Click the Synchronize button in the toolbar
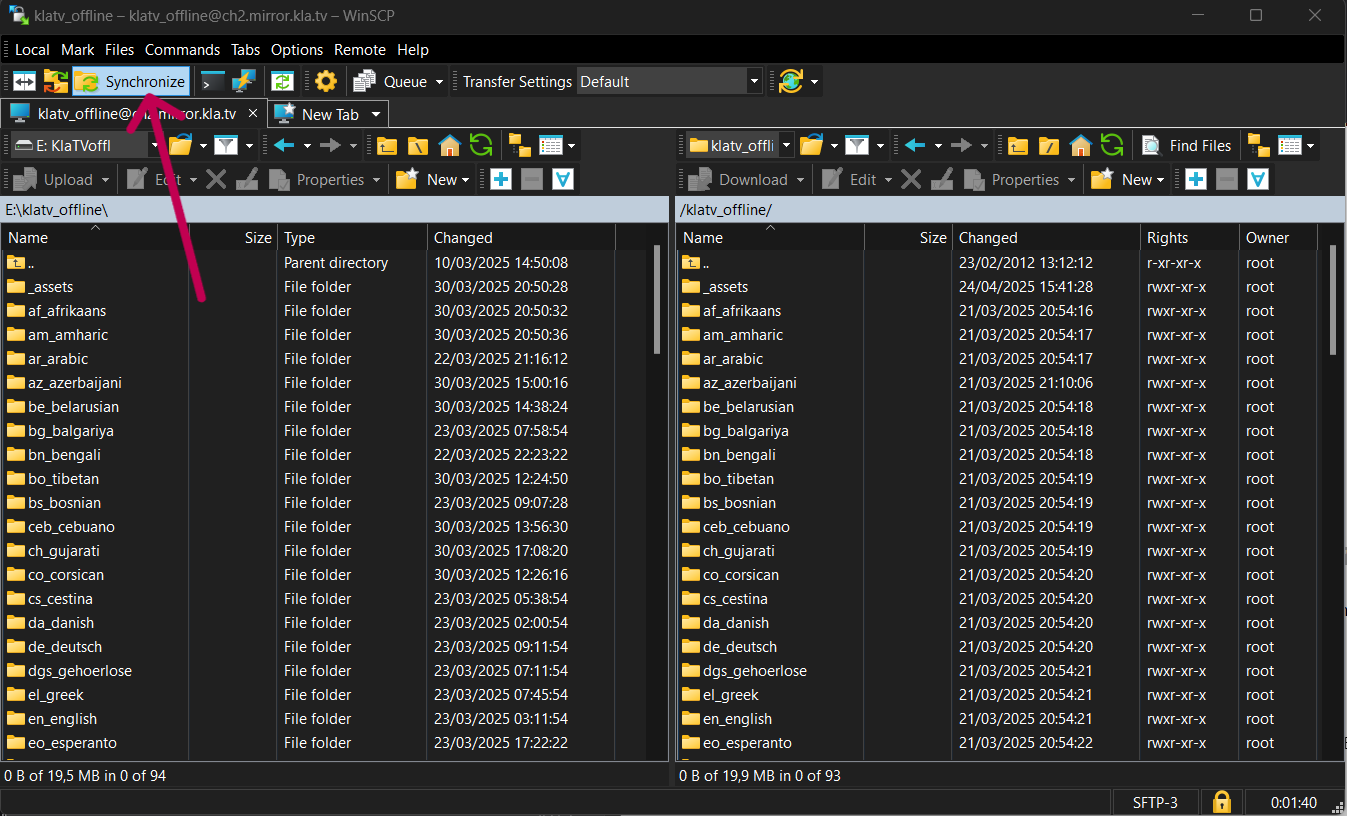This screenshot has height=816, width=1347. [130, 82]
